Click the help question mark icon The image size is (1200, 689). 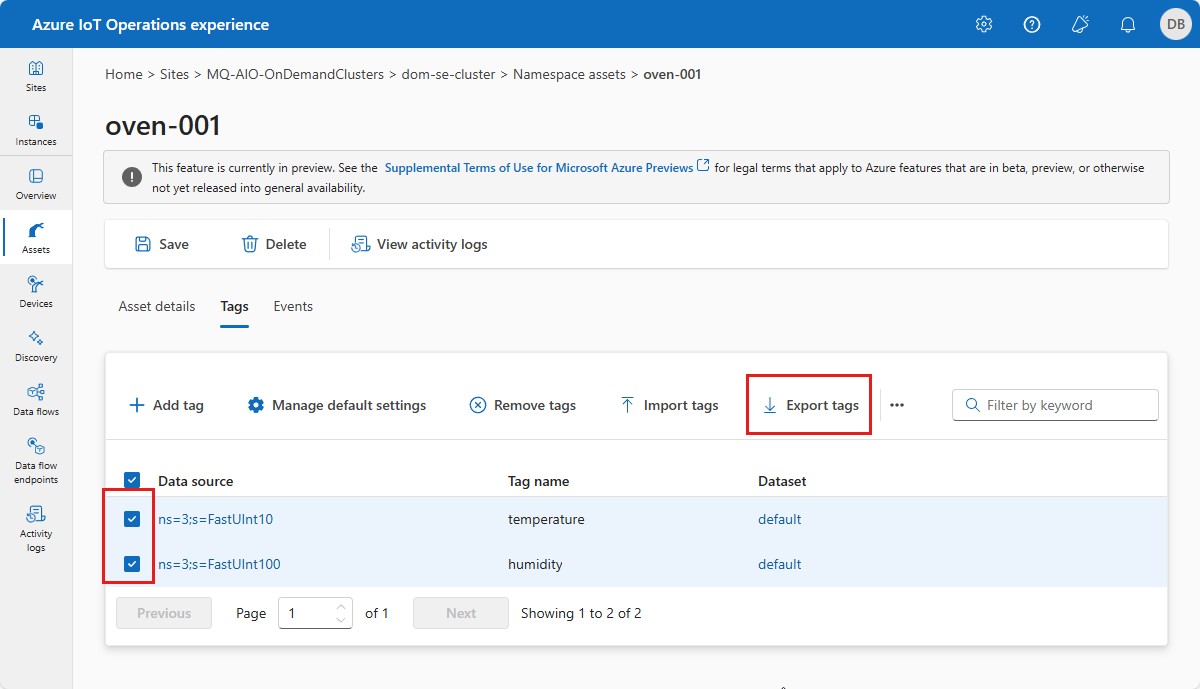[x=1032, y=25]
